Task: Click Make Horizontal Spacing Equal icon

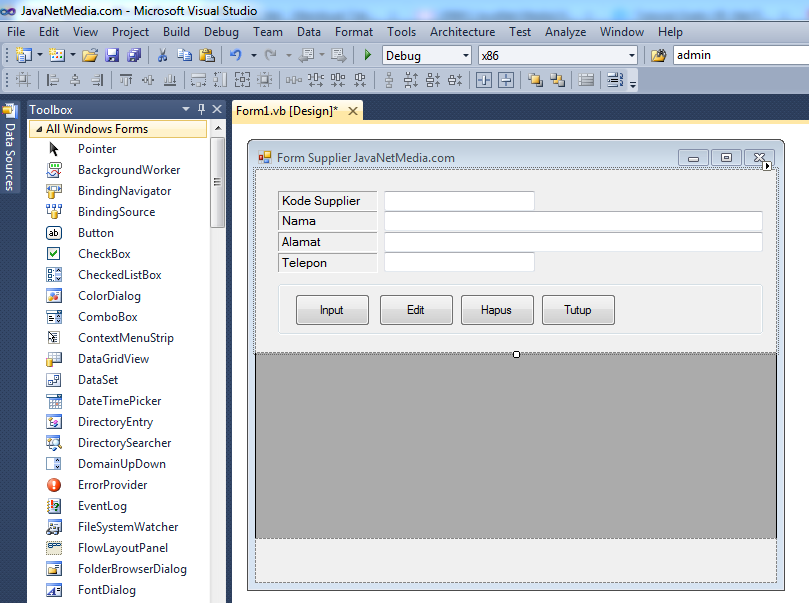Action: click(294, 80)
